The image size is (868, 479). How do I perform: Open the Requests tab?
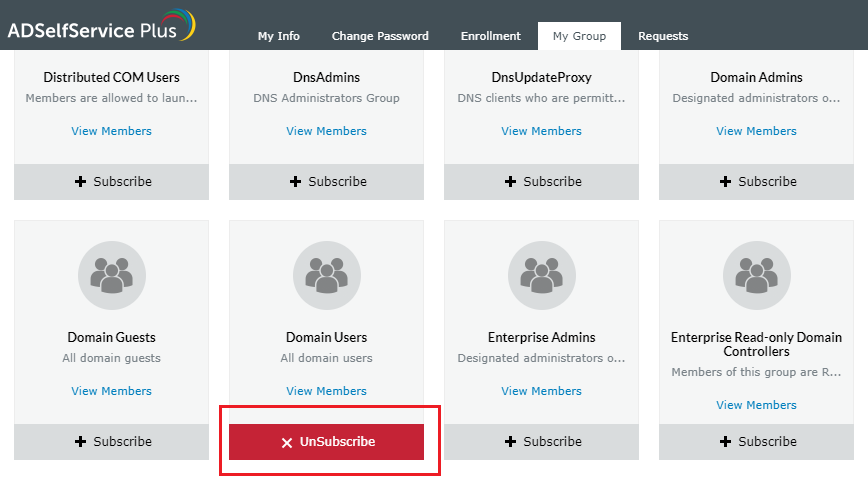pyautogui.click(x=663, y=36)
